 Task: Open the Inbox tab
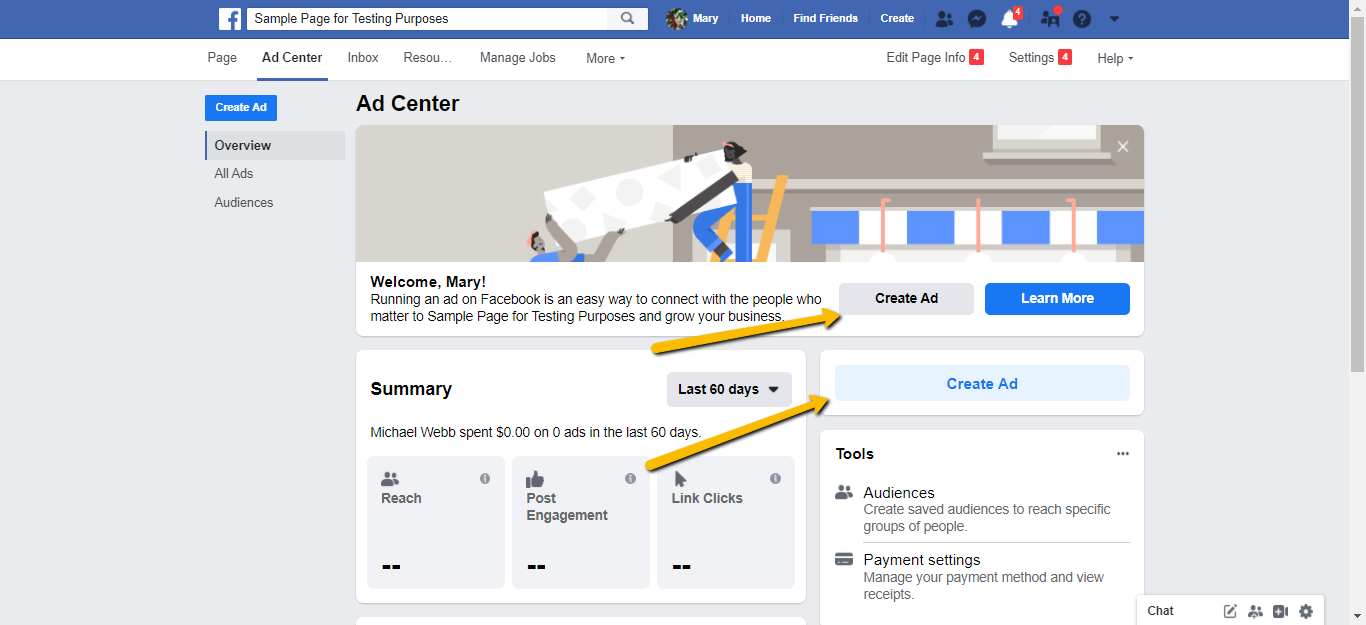pyautogui.click(x=363, y=58)
